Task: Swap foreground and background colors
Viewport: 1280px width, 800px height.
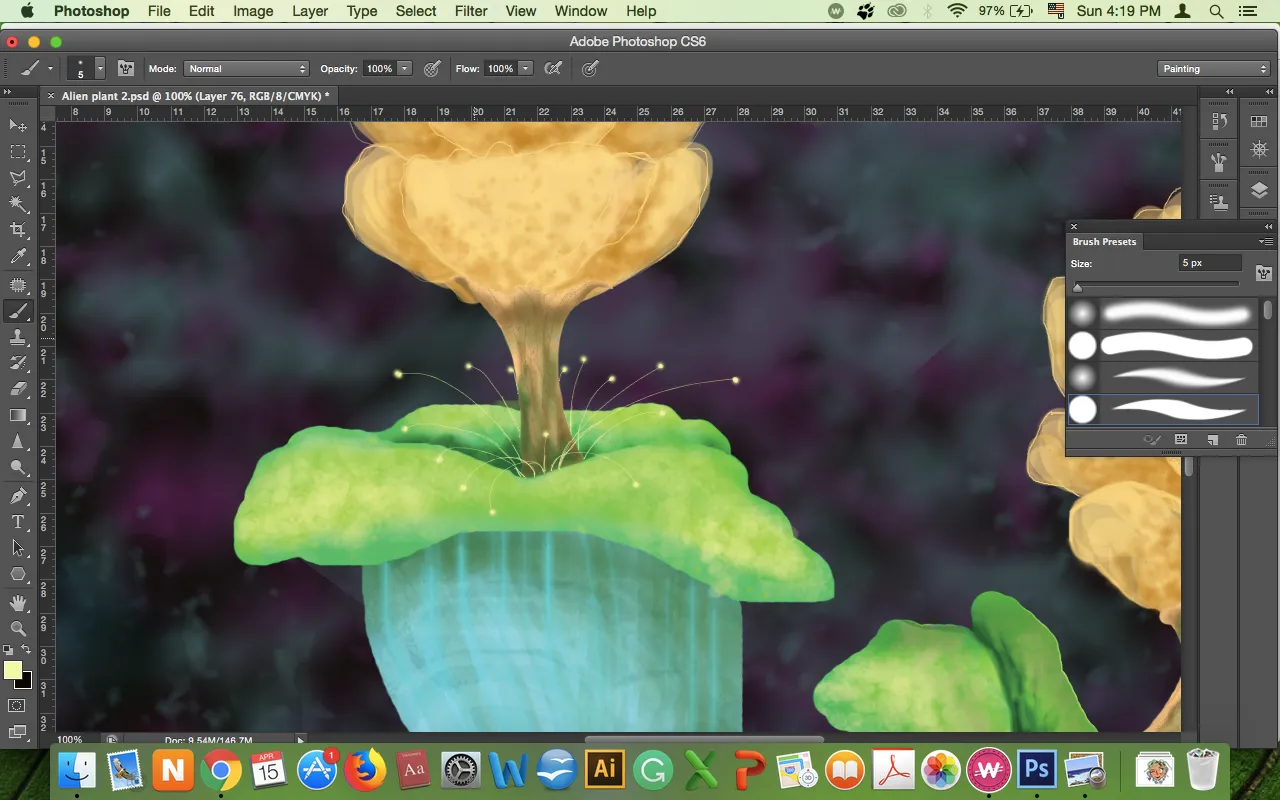Action: tap(27, 651)
